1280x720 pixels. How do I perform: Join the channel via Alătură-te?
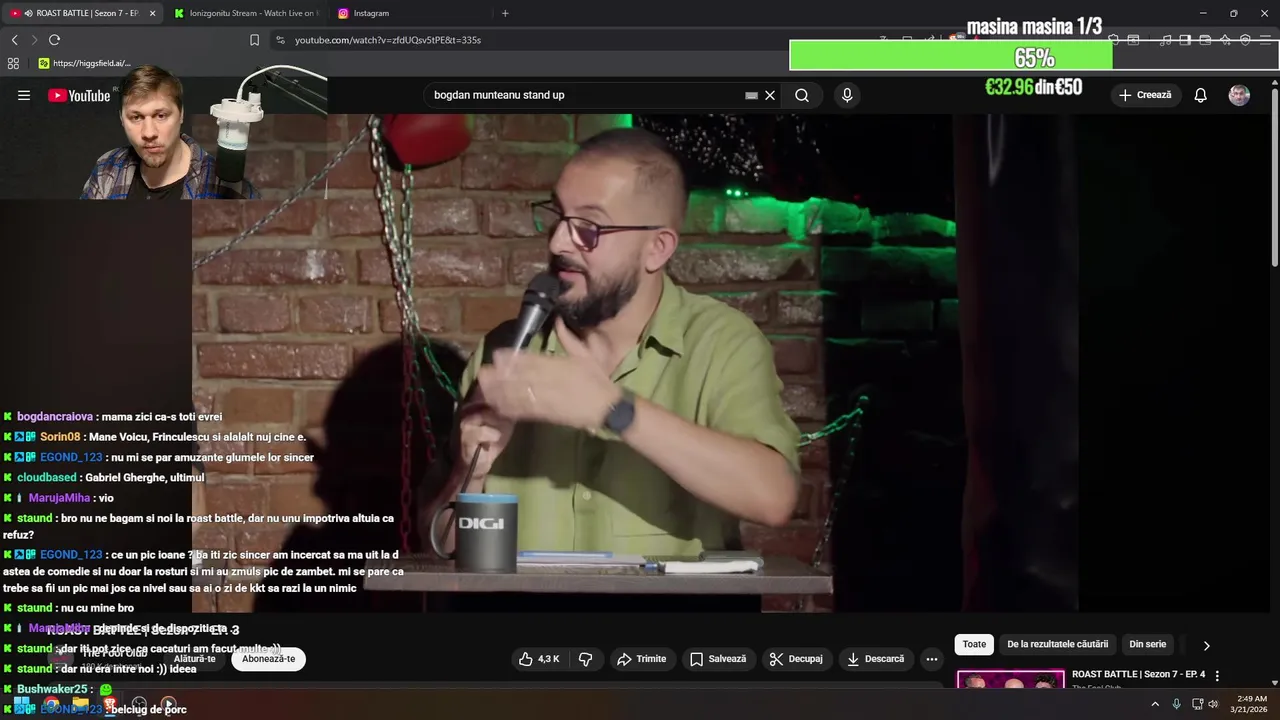click(x=194, y=659)
